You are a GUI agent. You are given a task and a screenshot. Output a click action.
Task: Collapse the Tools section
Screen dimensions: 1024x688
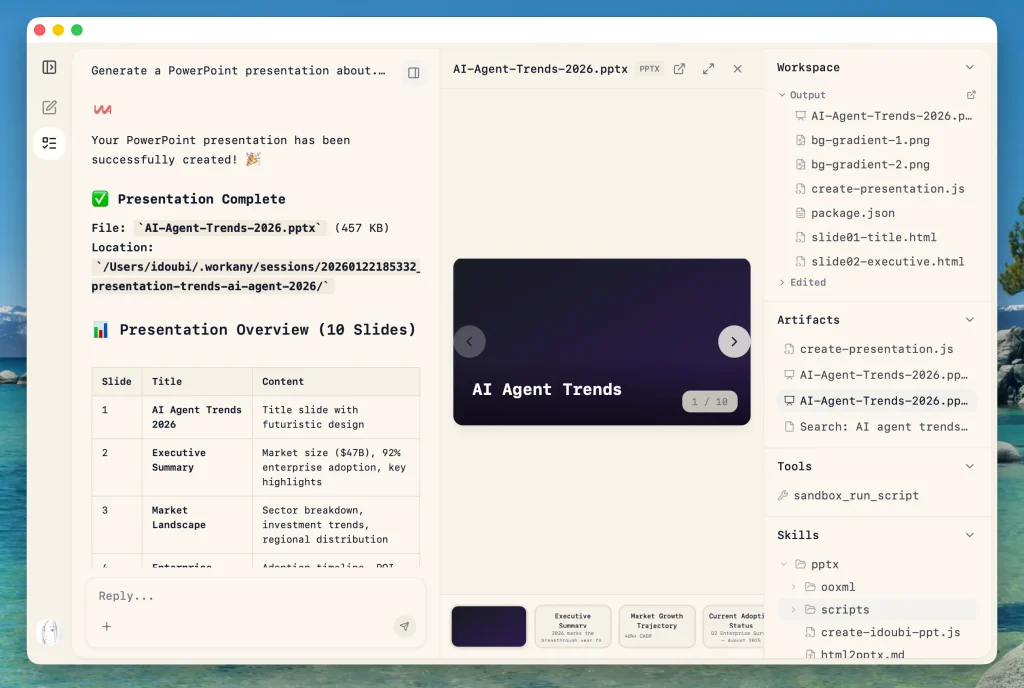tap(969, 466)
